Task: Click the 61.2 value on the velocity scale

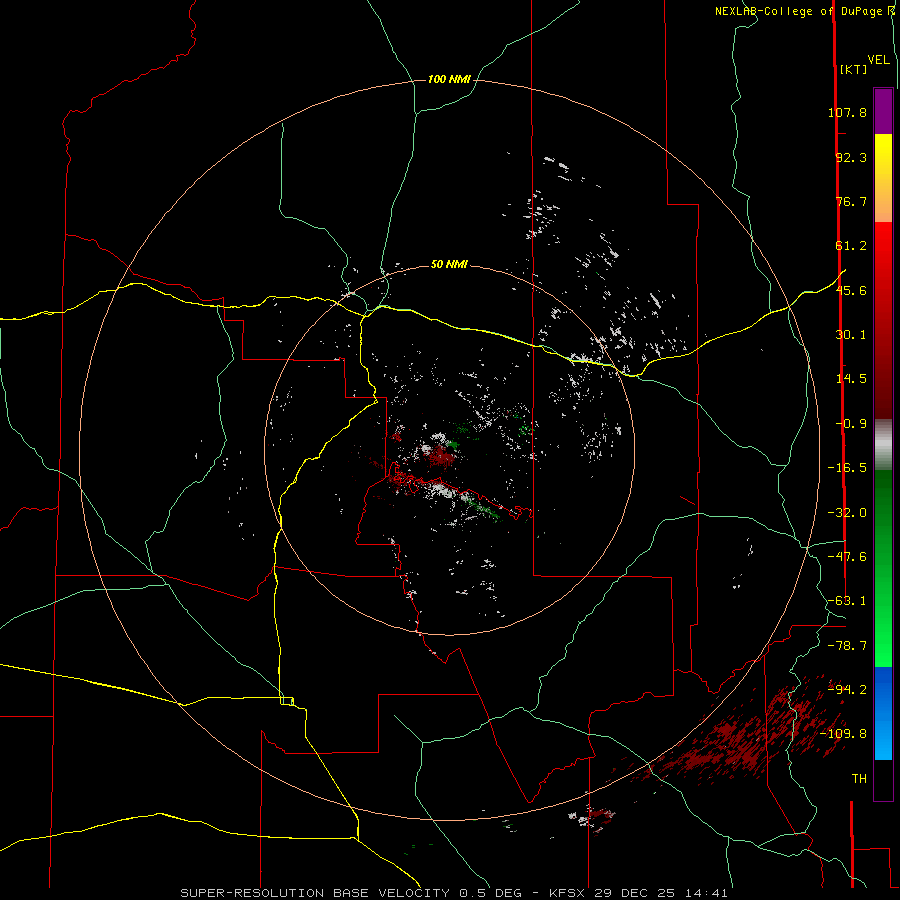Action: 851,246
